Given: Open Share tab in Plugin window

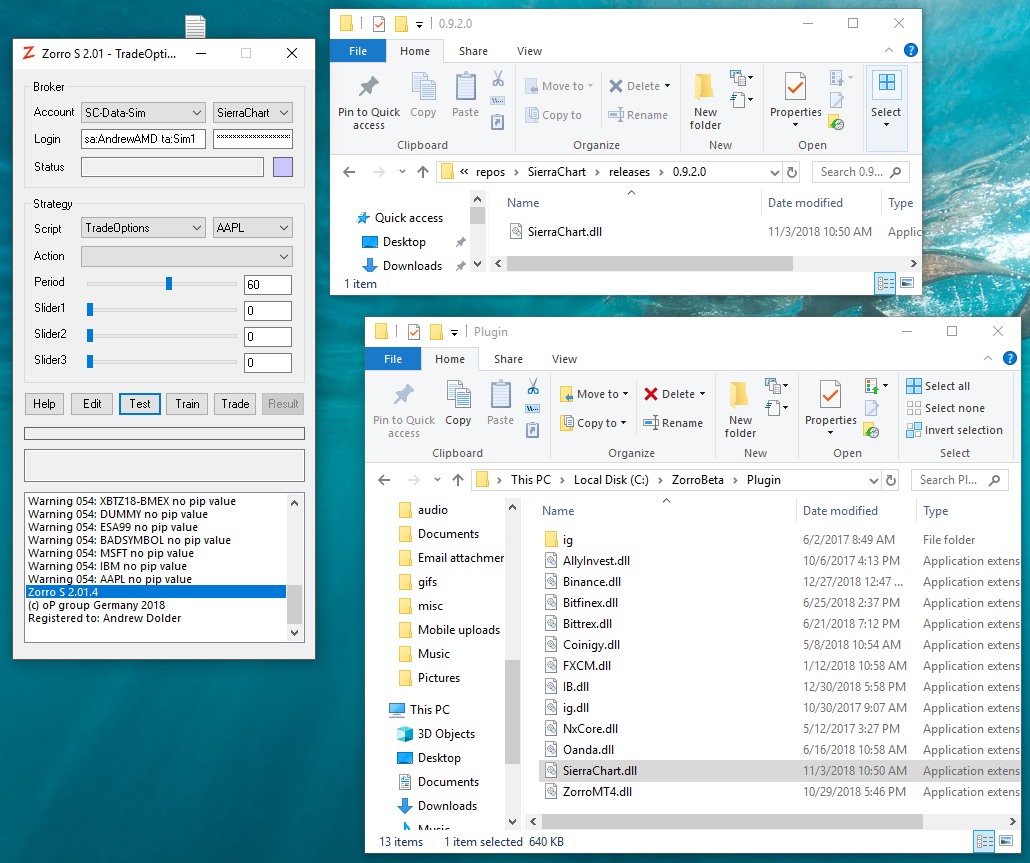Looking at the screenshot, I should pyautogui.click(x=508, y=359).
